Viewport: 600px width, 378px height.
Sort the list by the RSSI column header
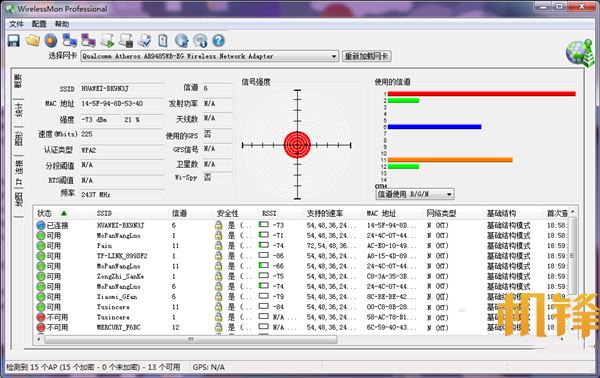[269, 213]
